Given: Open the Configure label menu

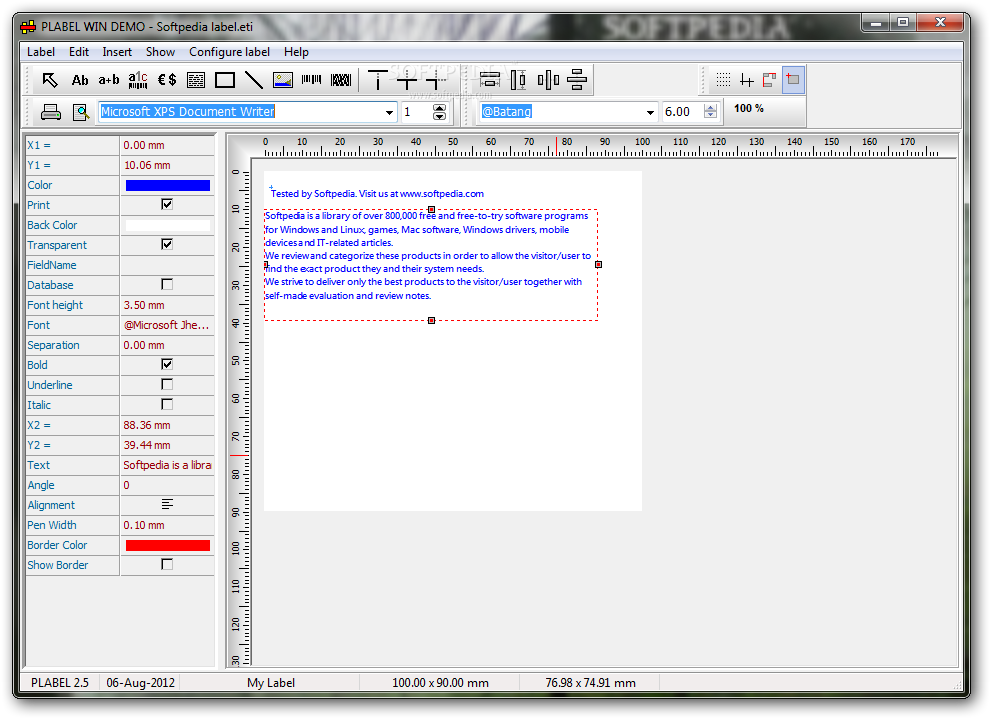Looking at the screenshot, I should click(x=229, y=52).
